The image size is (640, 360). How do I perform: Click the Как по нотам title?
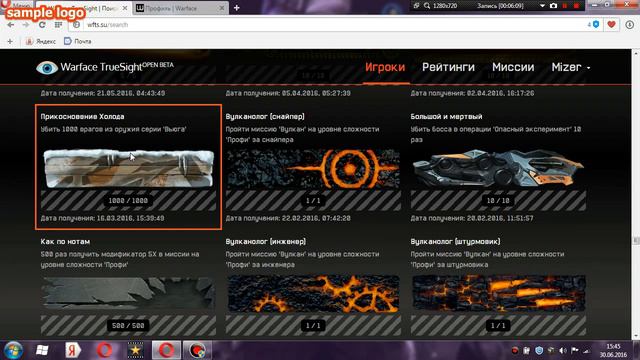tap(65, 241)
